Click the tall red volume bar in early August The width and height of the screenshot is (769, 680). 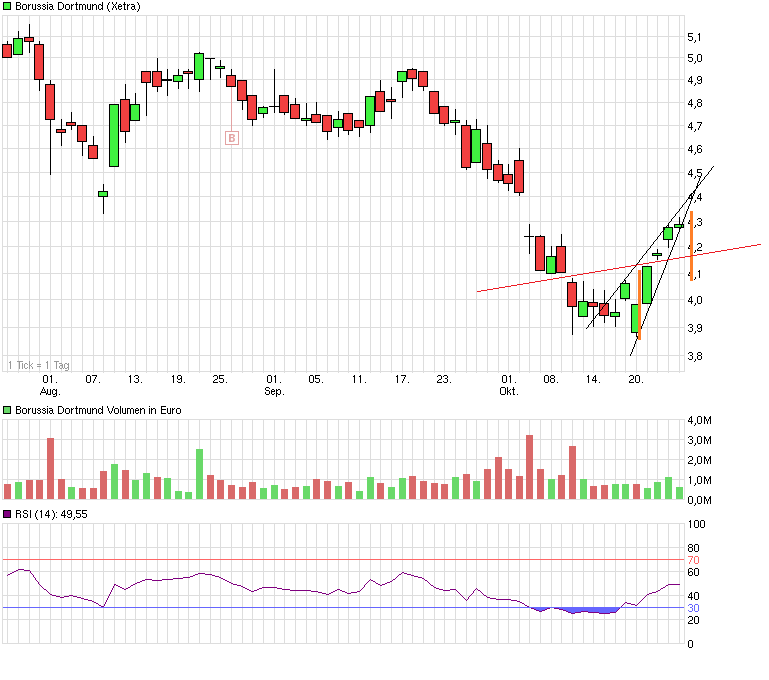pyautogui.click(x=50, y=468)
